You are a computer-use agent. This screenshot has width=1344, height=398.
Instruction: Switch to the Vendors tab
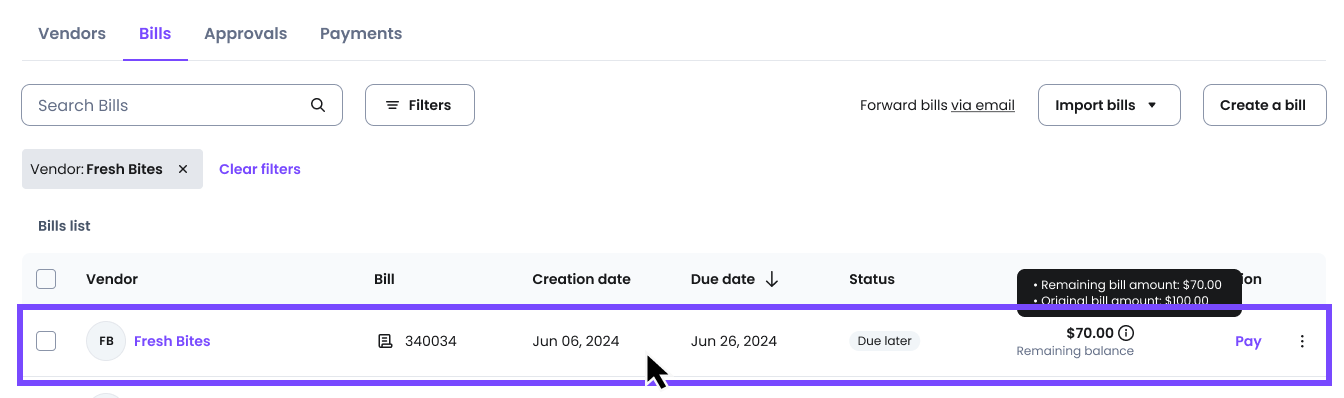(x=72, y=33)
